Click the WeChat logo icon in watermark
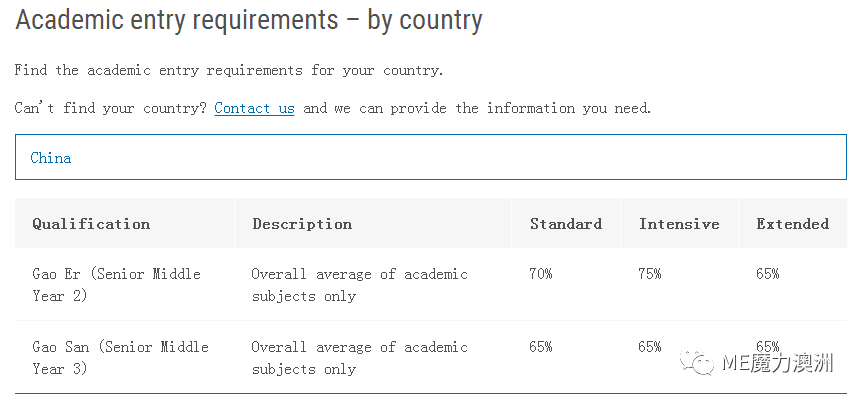The image size is (861, 400). coord(697,362)
